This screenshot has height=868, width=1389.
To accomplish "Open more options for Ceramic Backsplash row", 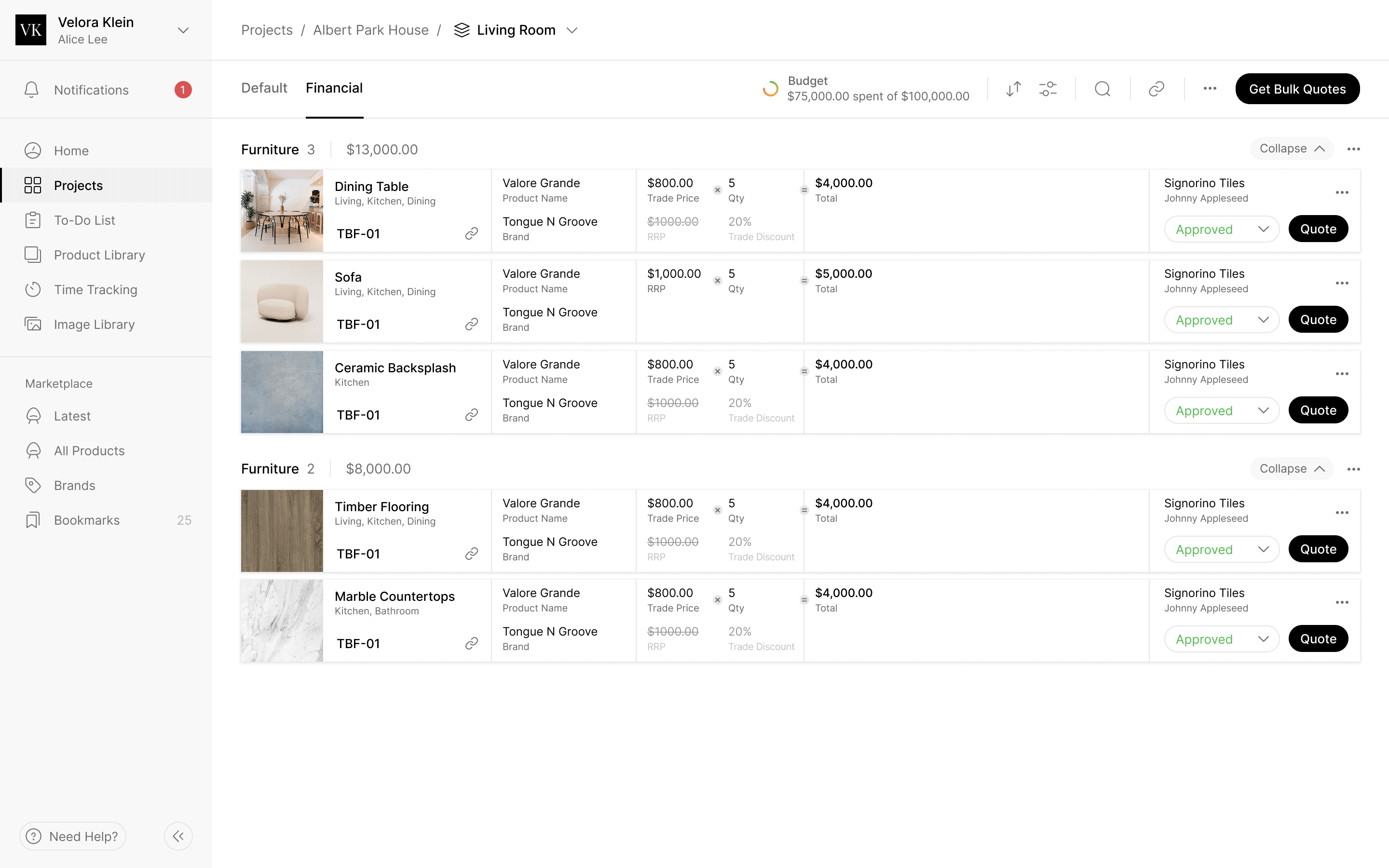I will [1342, 374].
